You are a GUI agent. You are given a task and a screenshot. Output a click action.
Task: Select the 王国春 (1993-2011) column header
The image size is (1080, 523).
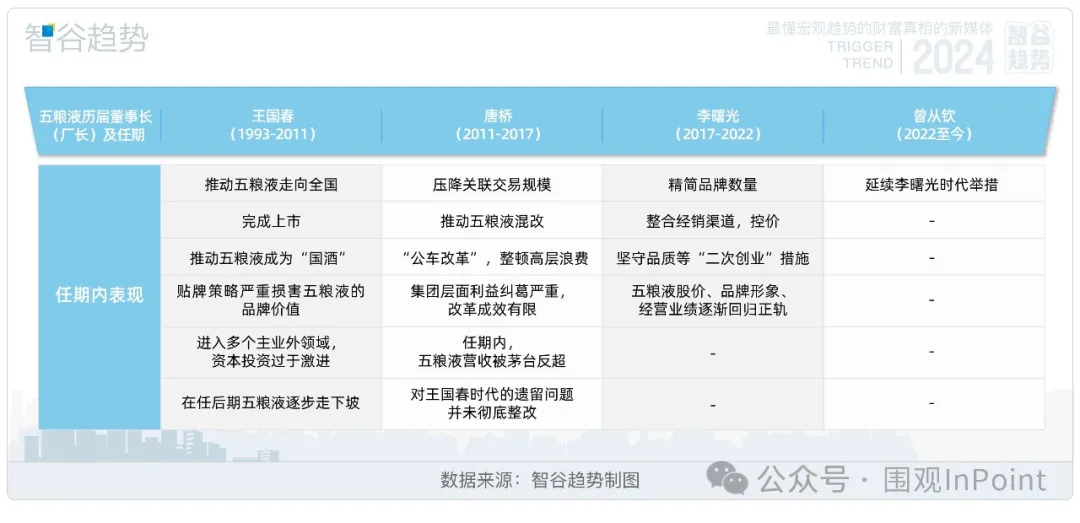271,125
